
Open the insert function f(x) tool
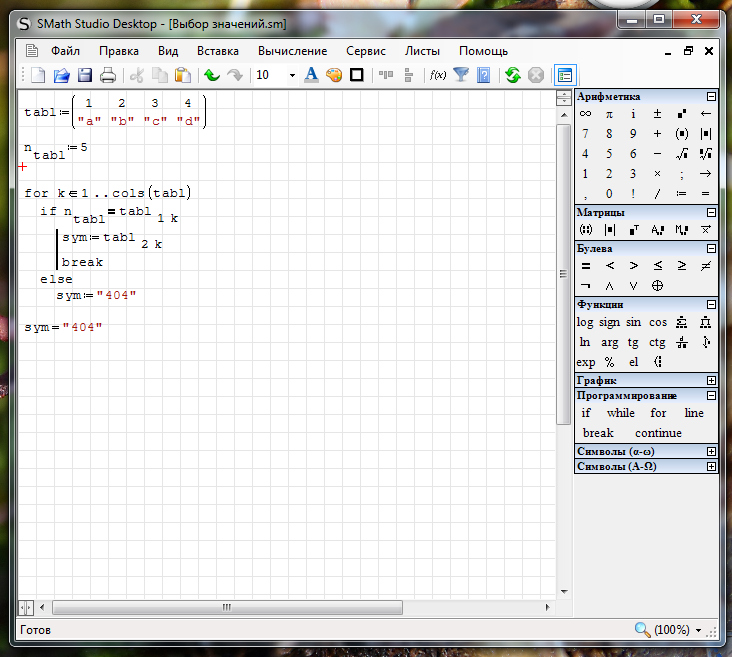[437, 75]
